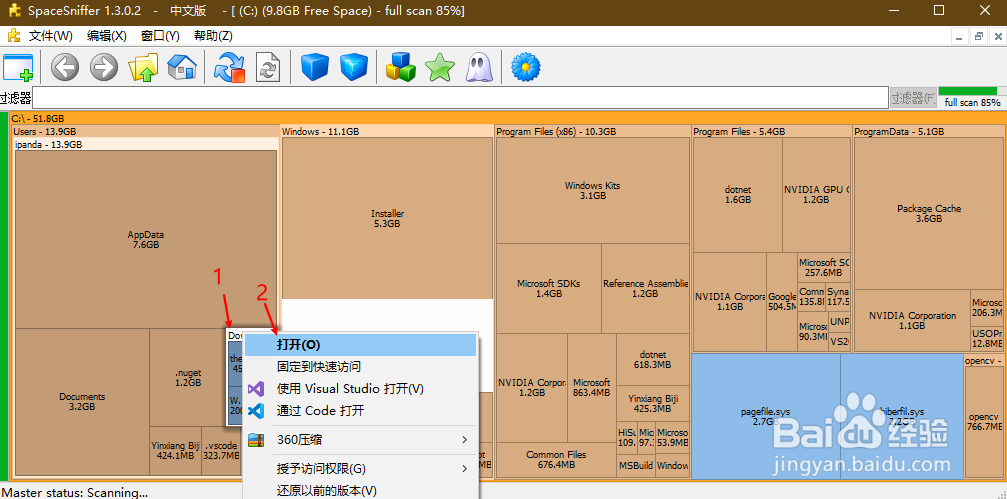Click the ipanda - 13.9GB header
1007x499 pixels.
pyautogui.click(x=146, y=144)
